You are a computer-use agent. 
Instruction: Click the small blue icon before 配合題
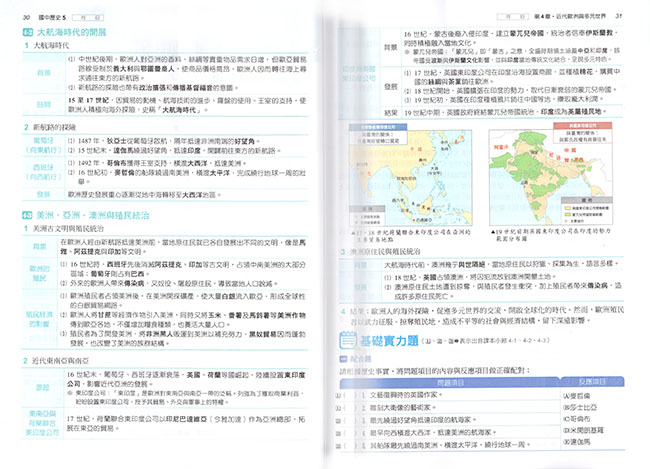pyautogui.click(x=343, y=359)
